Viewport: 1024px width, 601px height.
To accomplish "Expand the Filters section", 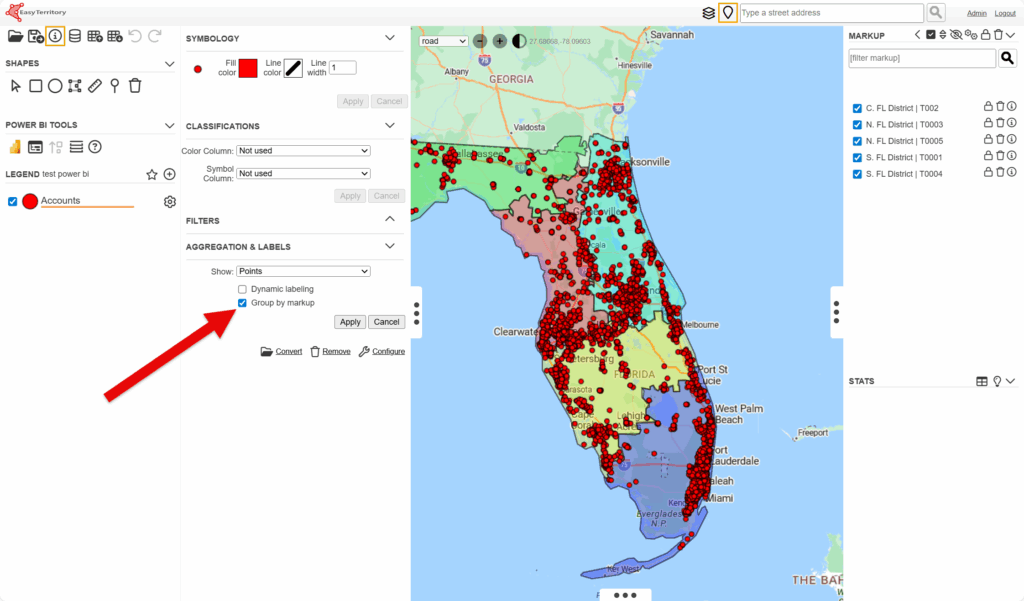I will [390, 219].
